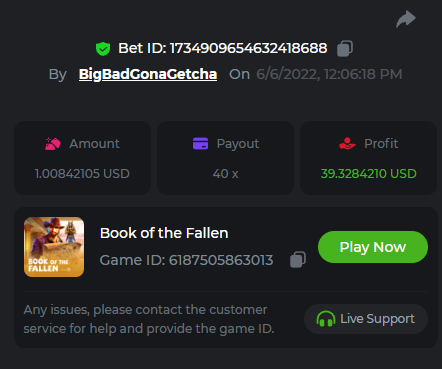The image size is (442, 369).
Task: Click the 40 x payout value
Action: tap(225, 174)
